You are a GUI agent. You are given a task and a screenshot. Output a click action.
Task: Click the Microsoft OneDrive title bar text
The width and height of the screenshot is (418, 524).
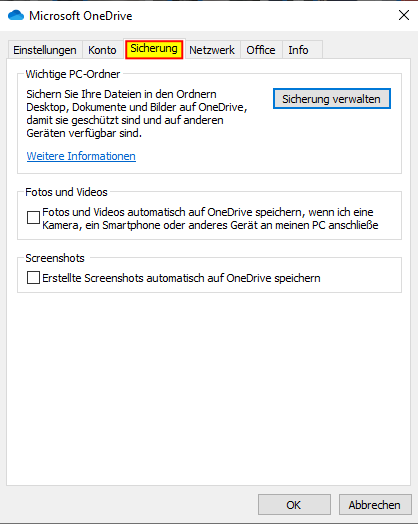[x=81, y=16]
